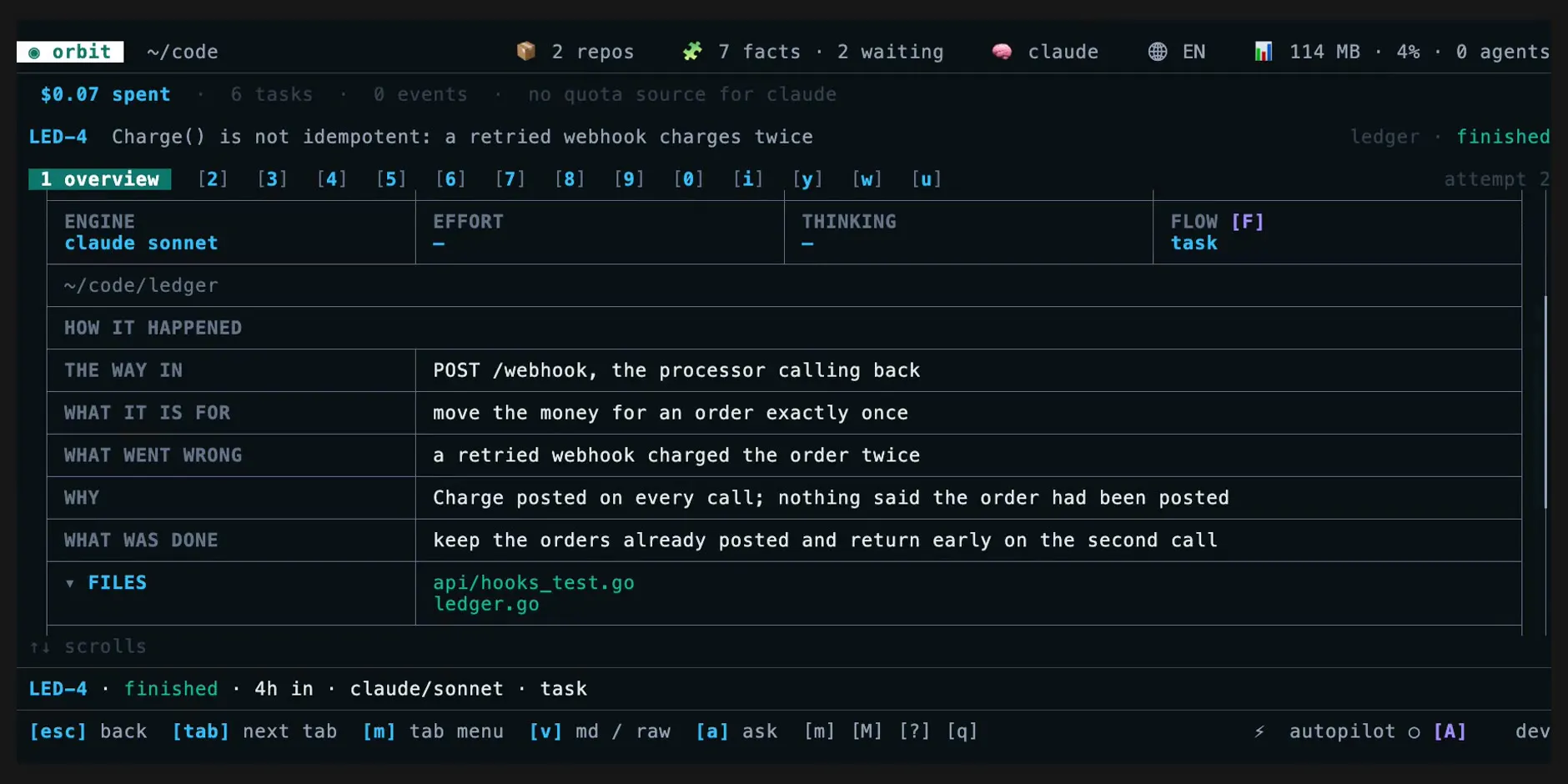
Task: Click the 2 waiting status text
Action: [x=891, y=52]
